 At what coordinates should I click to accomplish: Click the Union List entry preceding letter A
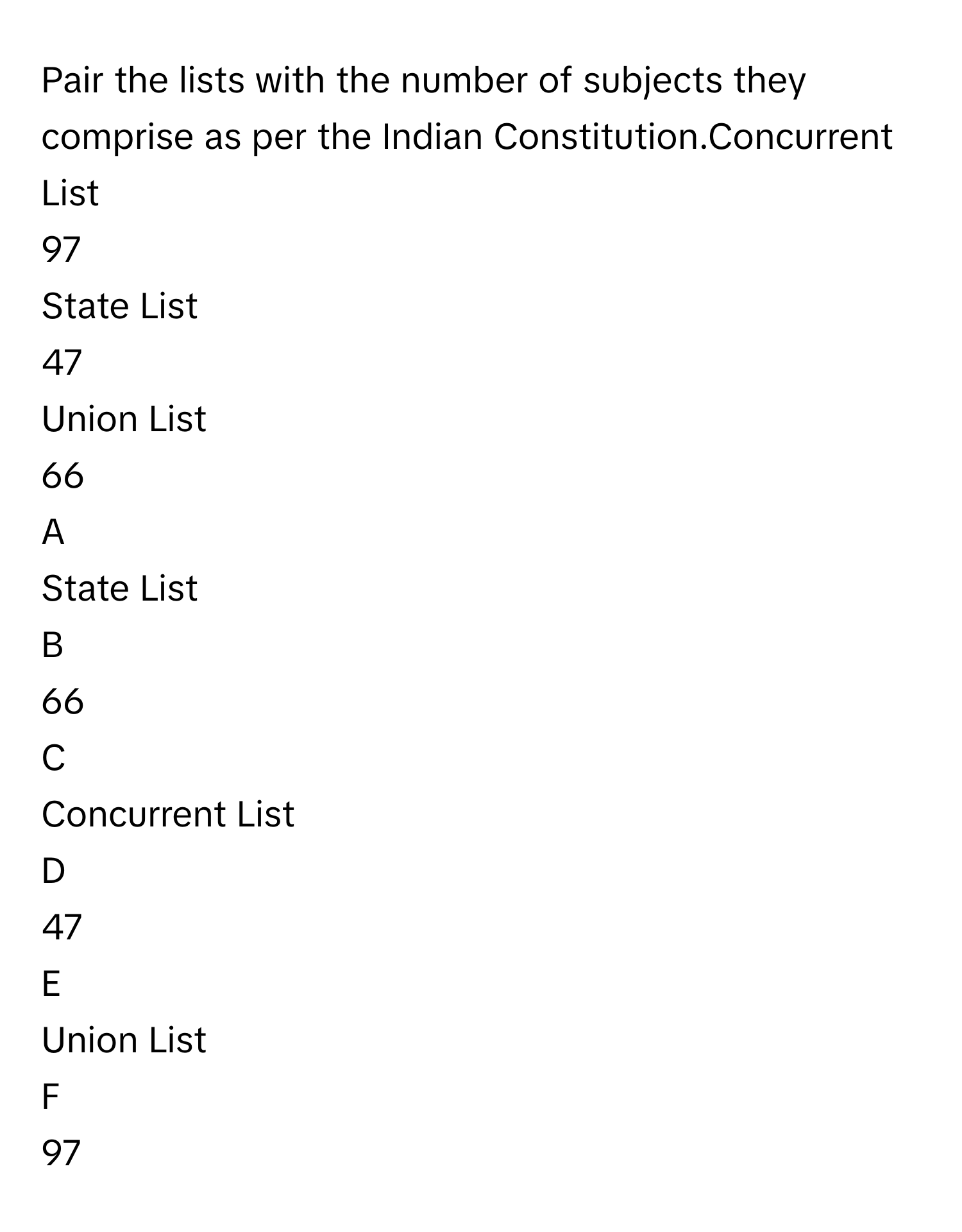(x=124, y=419)
